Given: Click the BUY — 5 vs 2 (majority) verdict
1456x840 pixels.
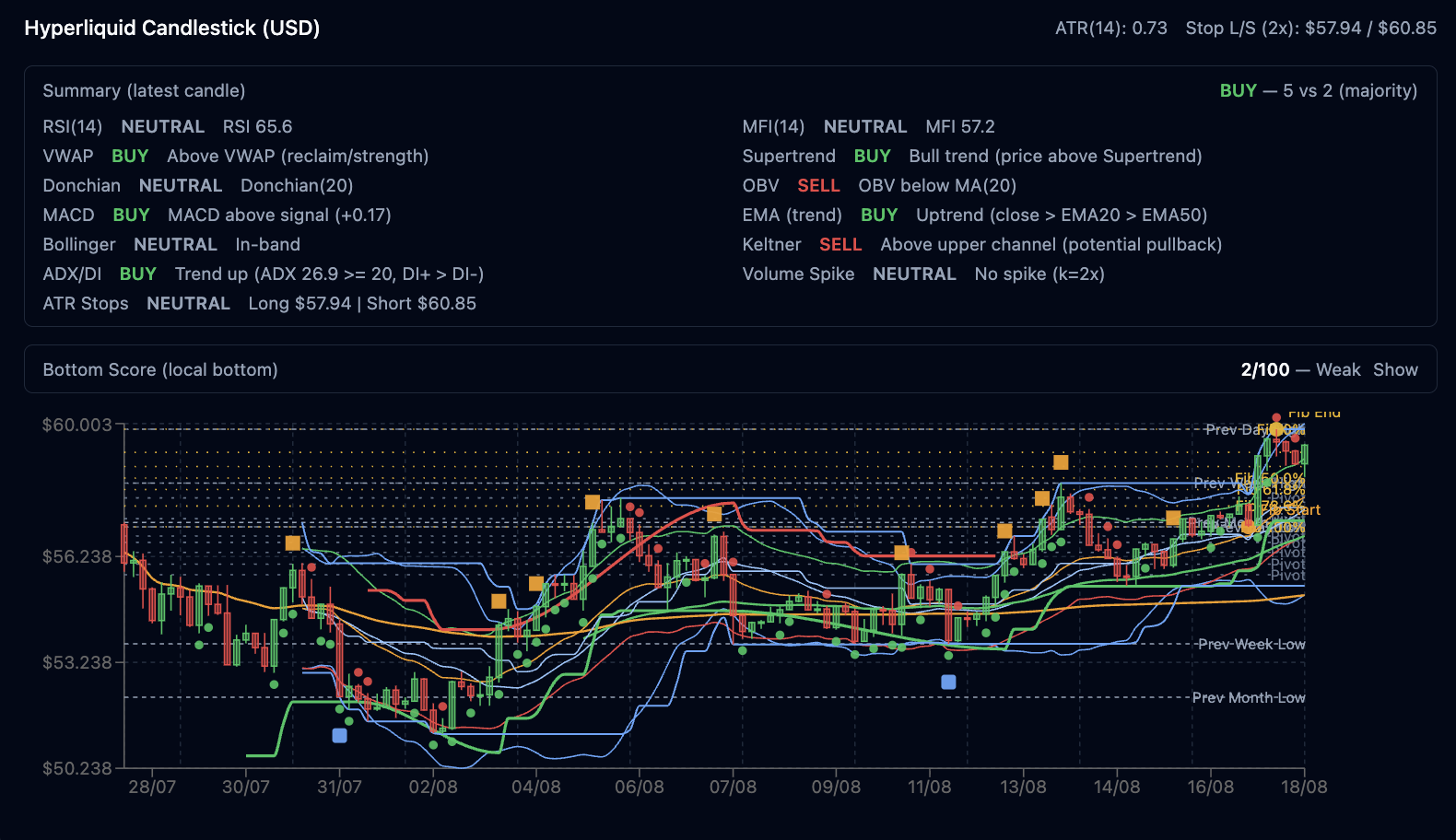Looking at the screenshot, I should click(1319, 90).
